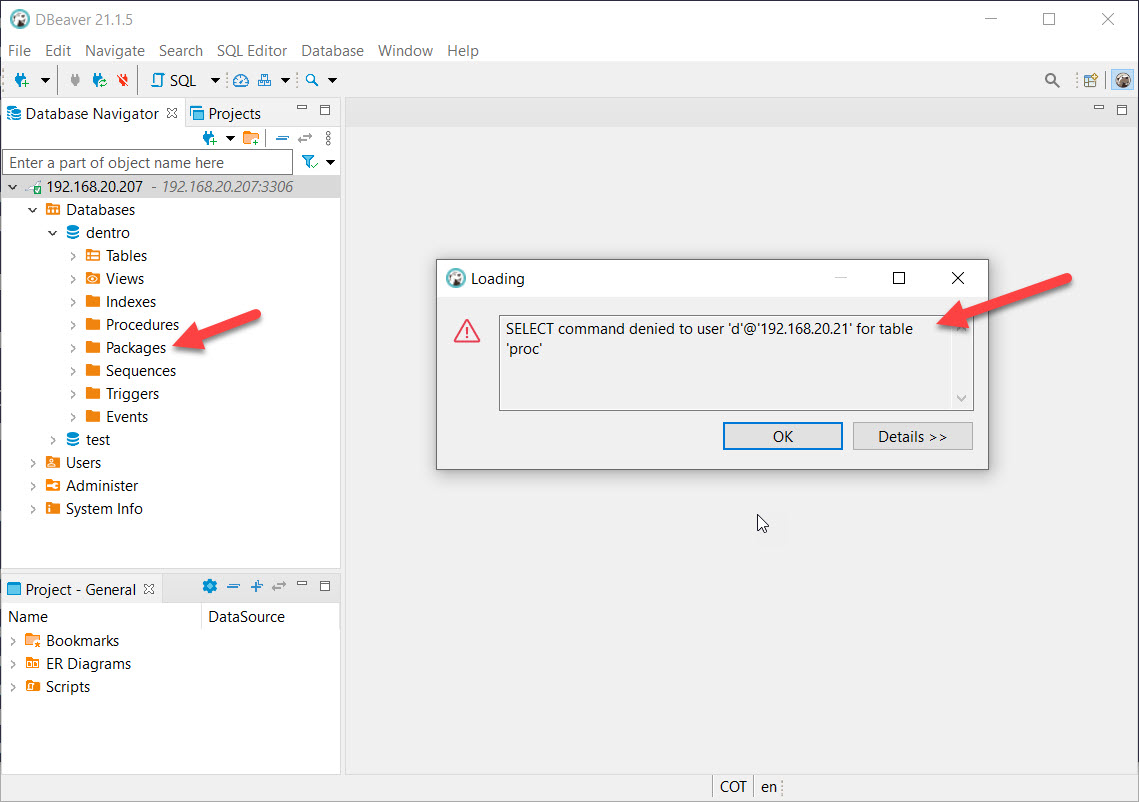The width and height of the screenshot is (1139, 802).
Task: Click the Details >> button
Action: (x=911, y=436)
